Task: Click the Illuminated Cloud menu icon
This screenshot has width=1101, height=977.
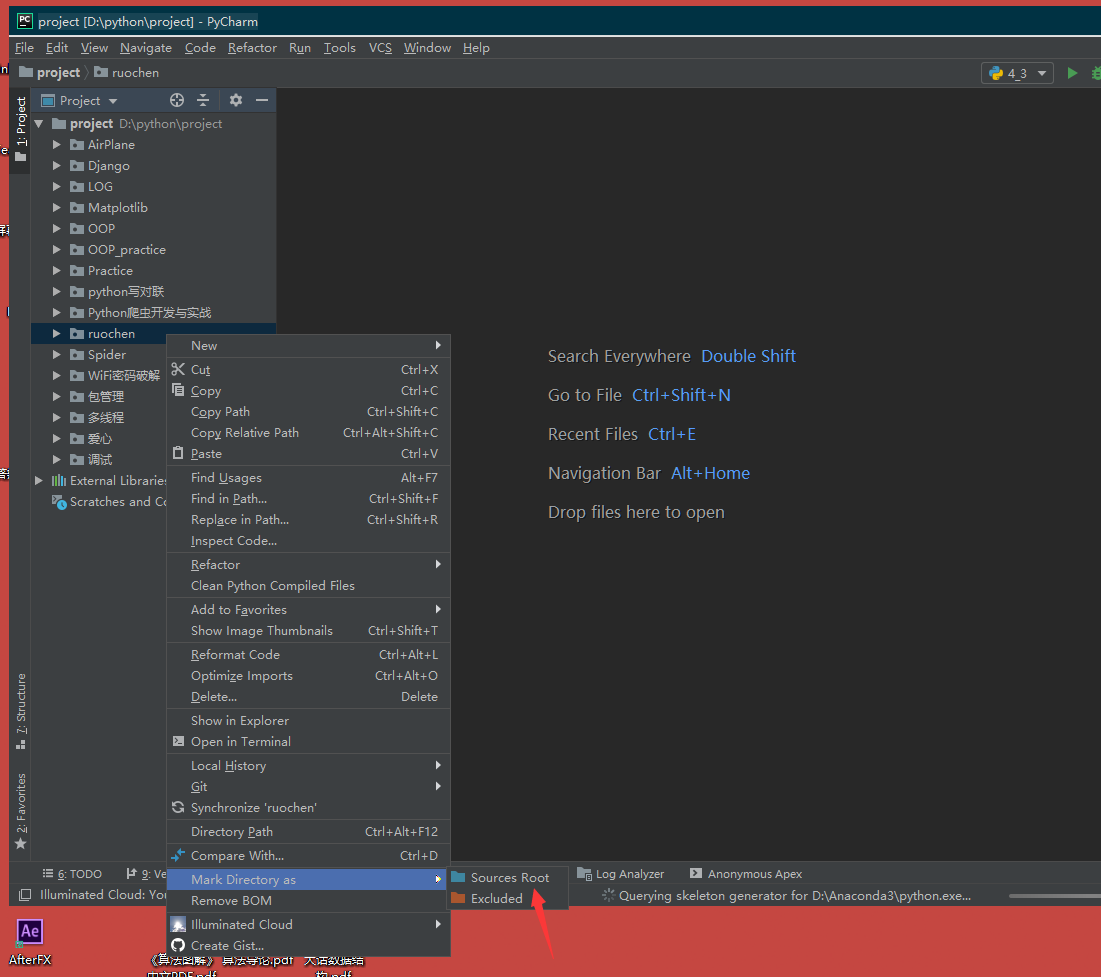Action: tap(178, 924)
